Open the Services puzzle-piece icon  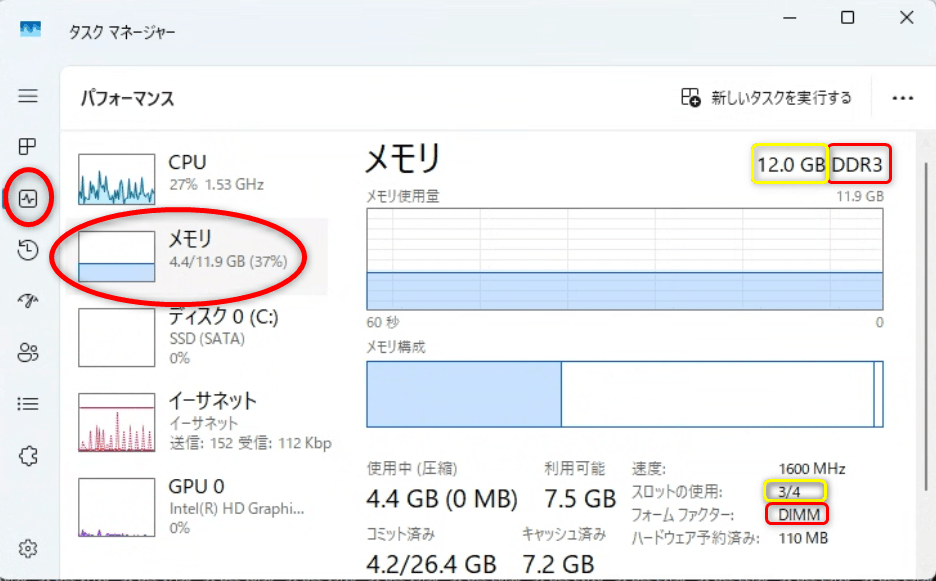pyautogui.click(x=28, y=456)
